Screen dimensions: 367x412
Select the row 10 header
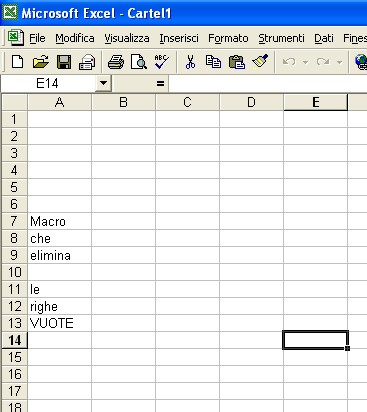click(15, 272)
